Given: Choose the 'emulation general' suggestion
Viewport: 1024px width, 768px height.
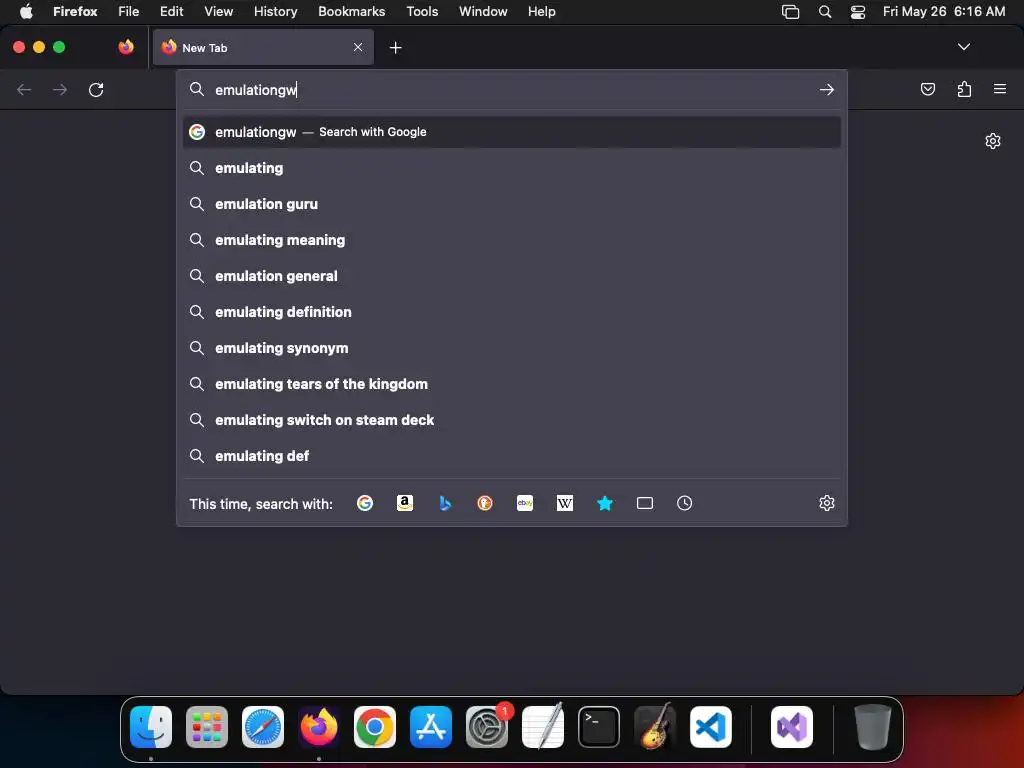Looking at the screenshot, I should click(x=512, y=276).
